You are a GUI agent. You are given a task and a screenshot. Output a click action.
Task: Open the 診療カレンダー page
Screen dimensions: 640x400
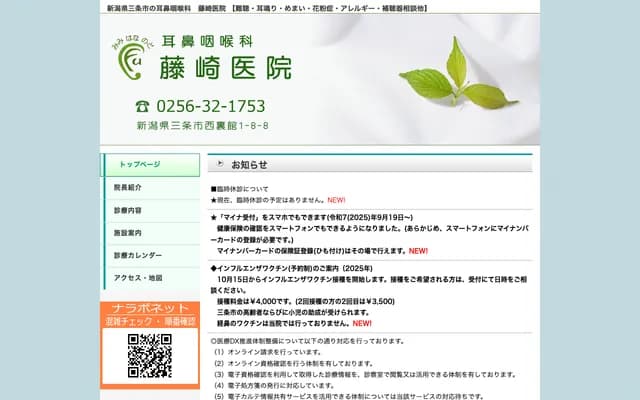coord(150,255)
